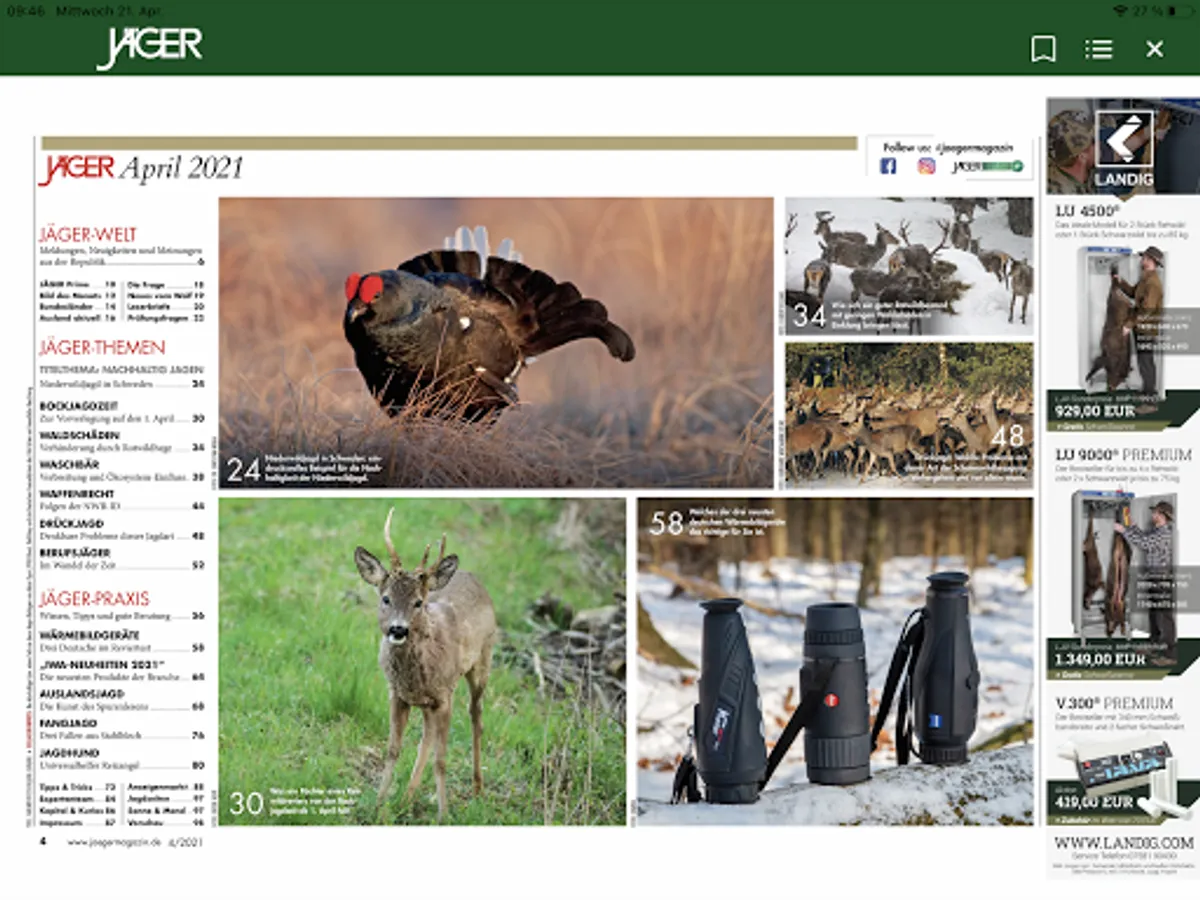This screenshot has width=1200, height=900.
Task: Open the black grouse photo for page 24
Action: point(496,342)
